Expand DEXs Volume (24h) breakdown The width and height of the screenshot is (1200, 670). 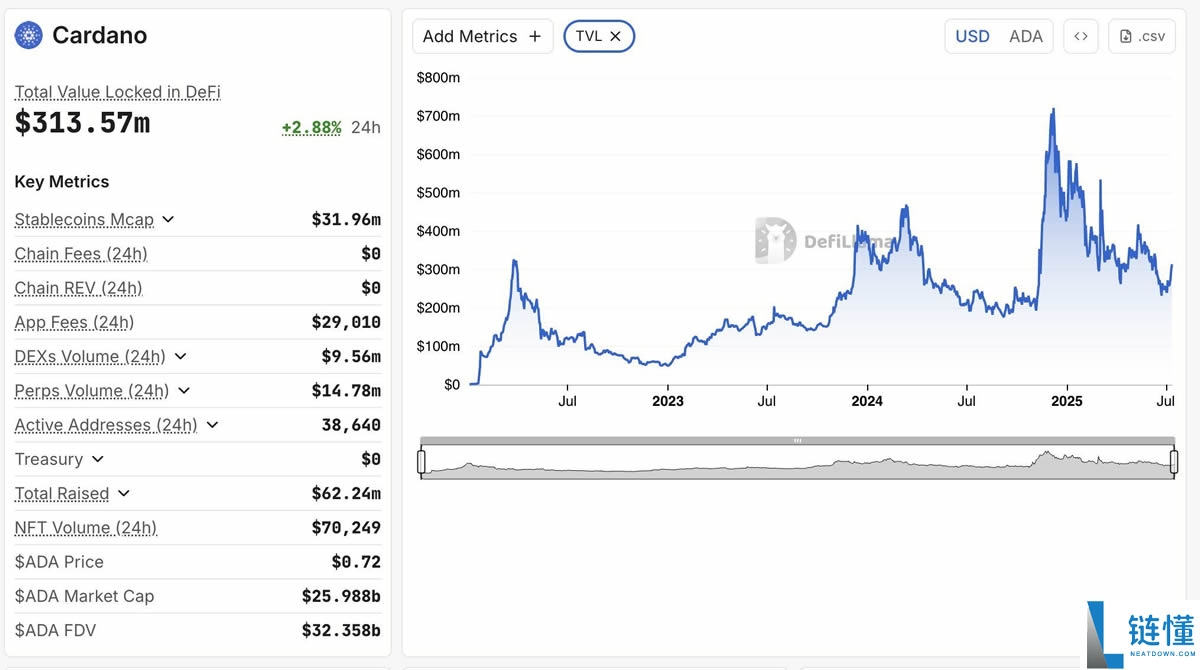click(x=180, y=357)
